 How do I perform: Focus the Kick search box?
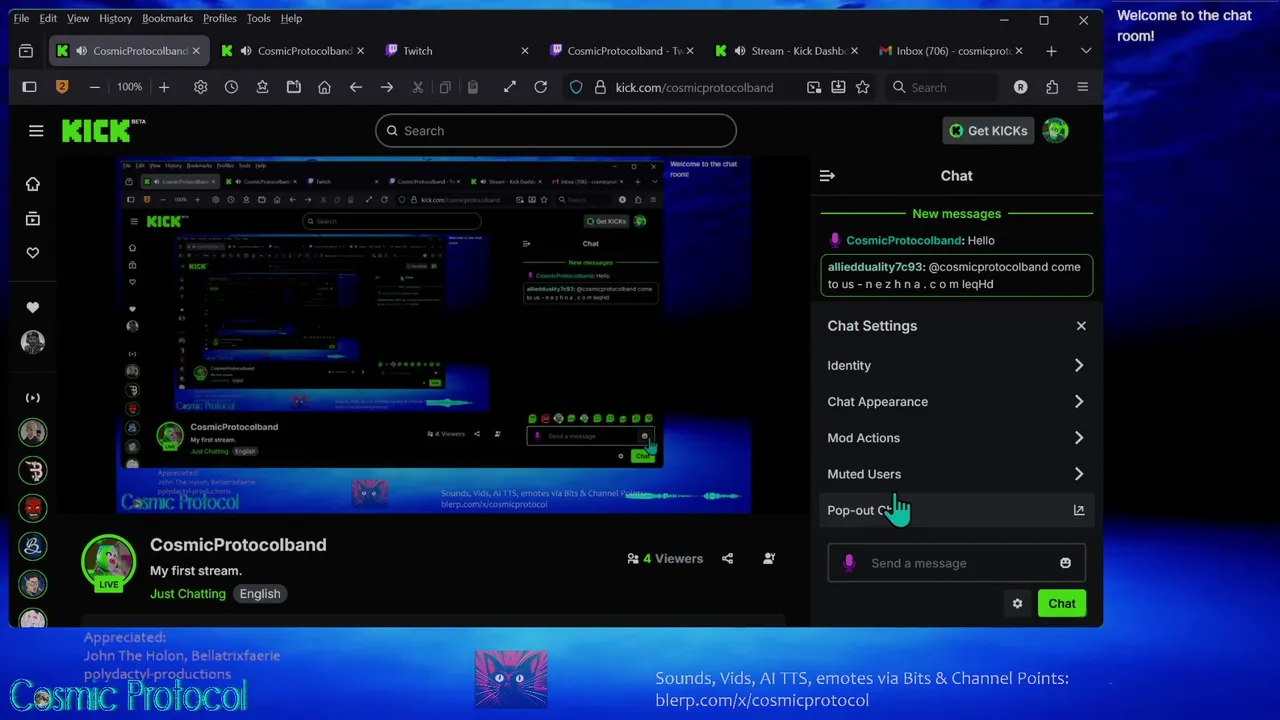[556, 131]
